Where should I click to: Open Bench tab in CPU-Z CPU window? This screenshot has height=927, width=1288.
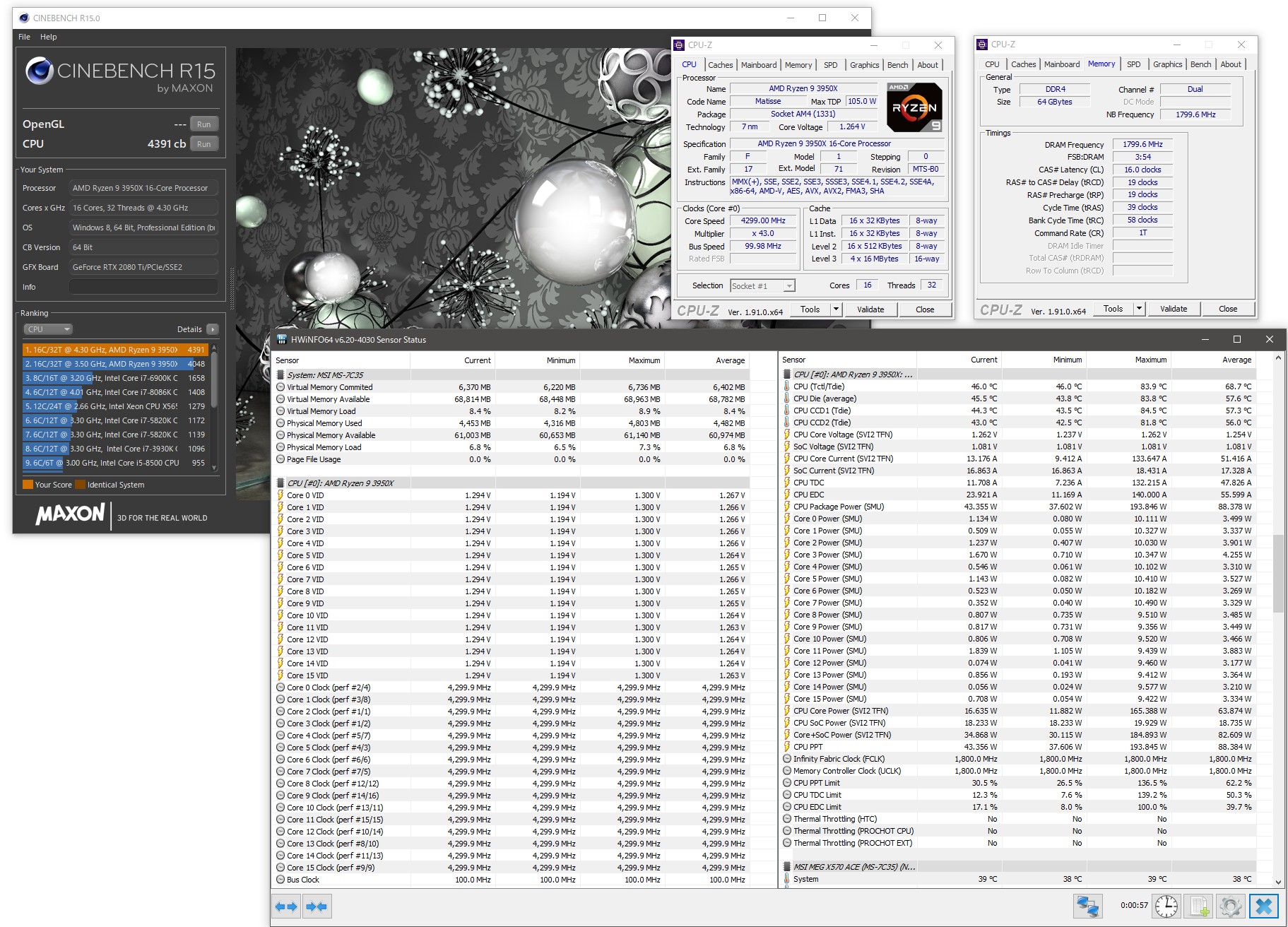(x=897, y=65)
